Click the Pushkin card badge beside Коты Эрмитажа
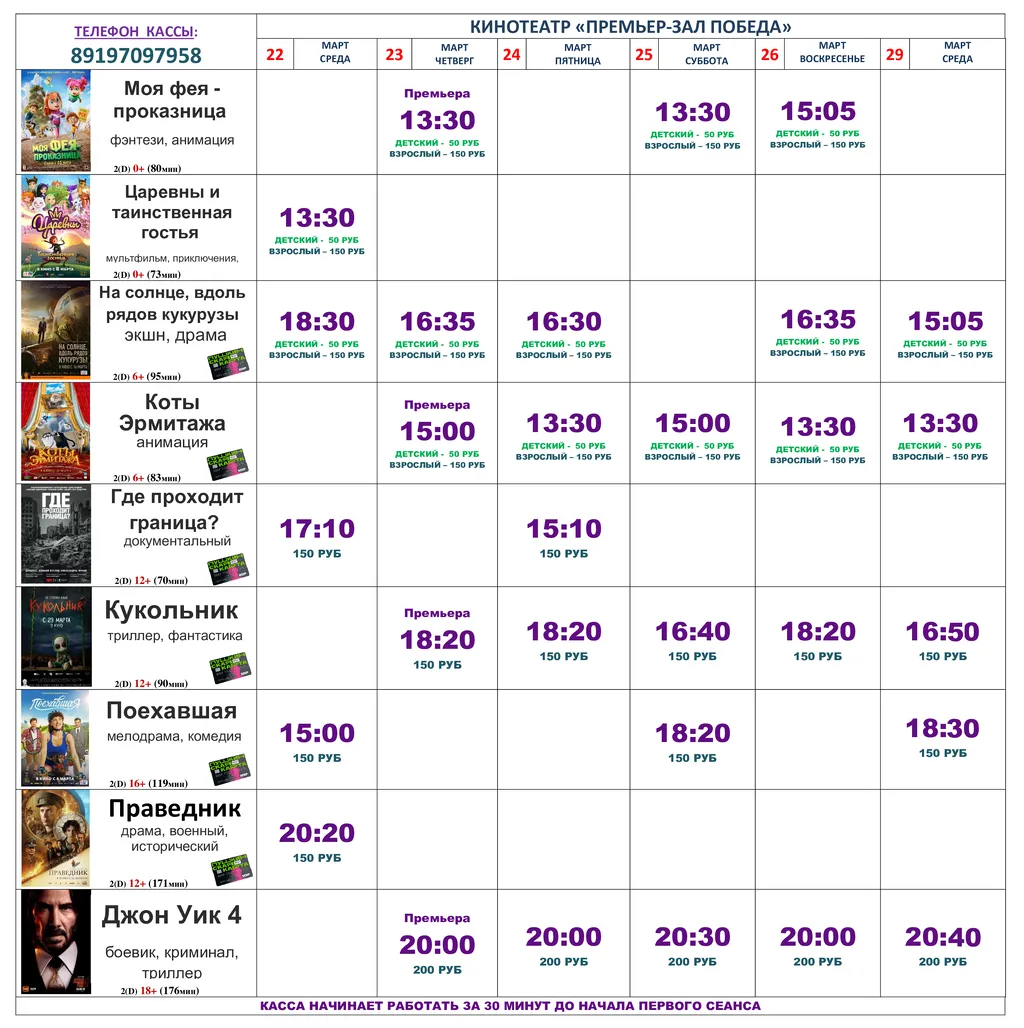Image resolution: width=1024 pixels, height=1028 pixels. click(229, 464)
